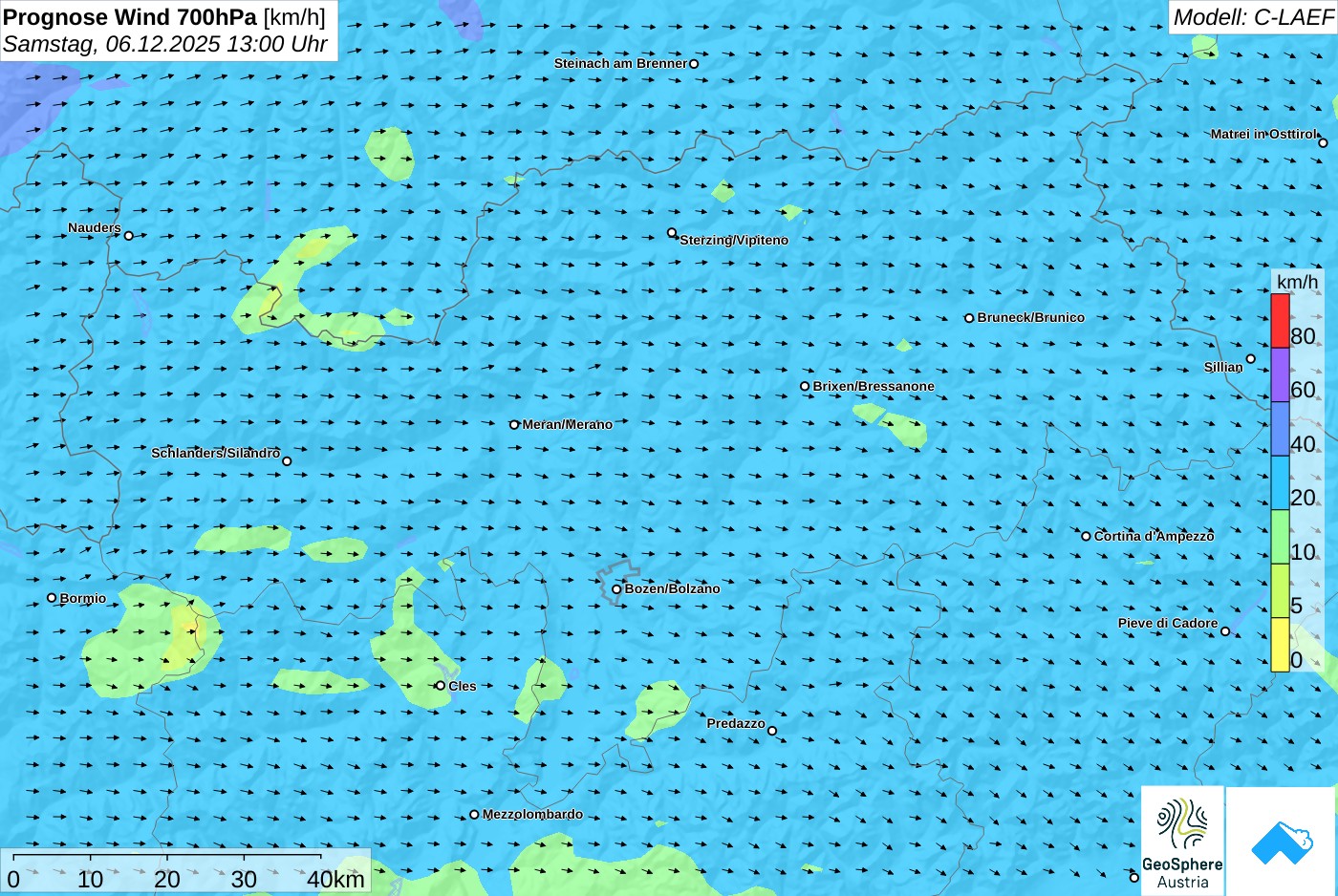Click the purple 60 km/h legend color
The image size is (1338, 896).
tap(1280, 375)
